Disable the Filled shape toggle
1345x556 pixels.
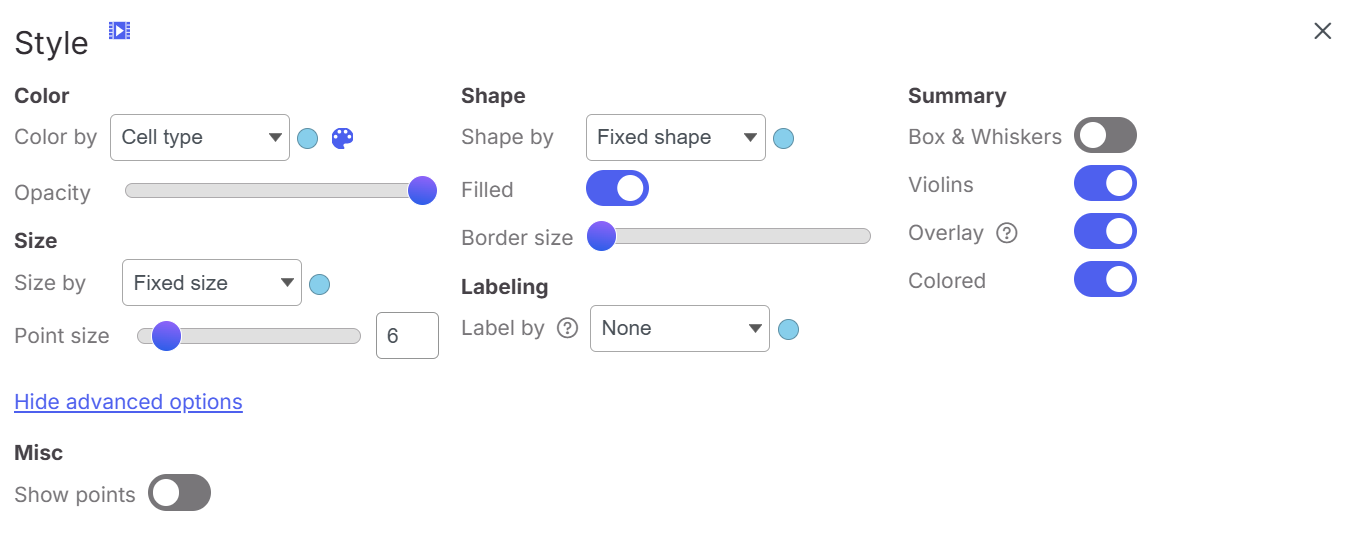click(617, 188)
